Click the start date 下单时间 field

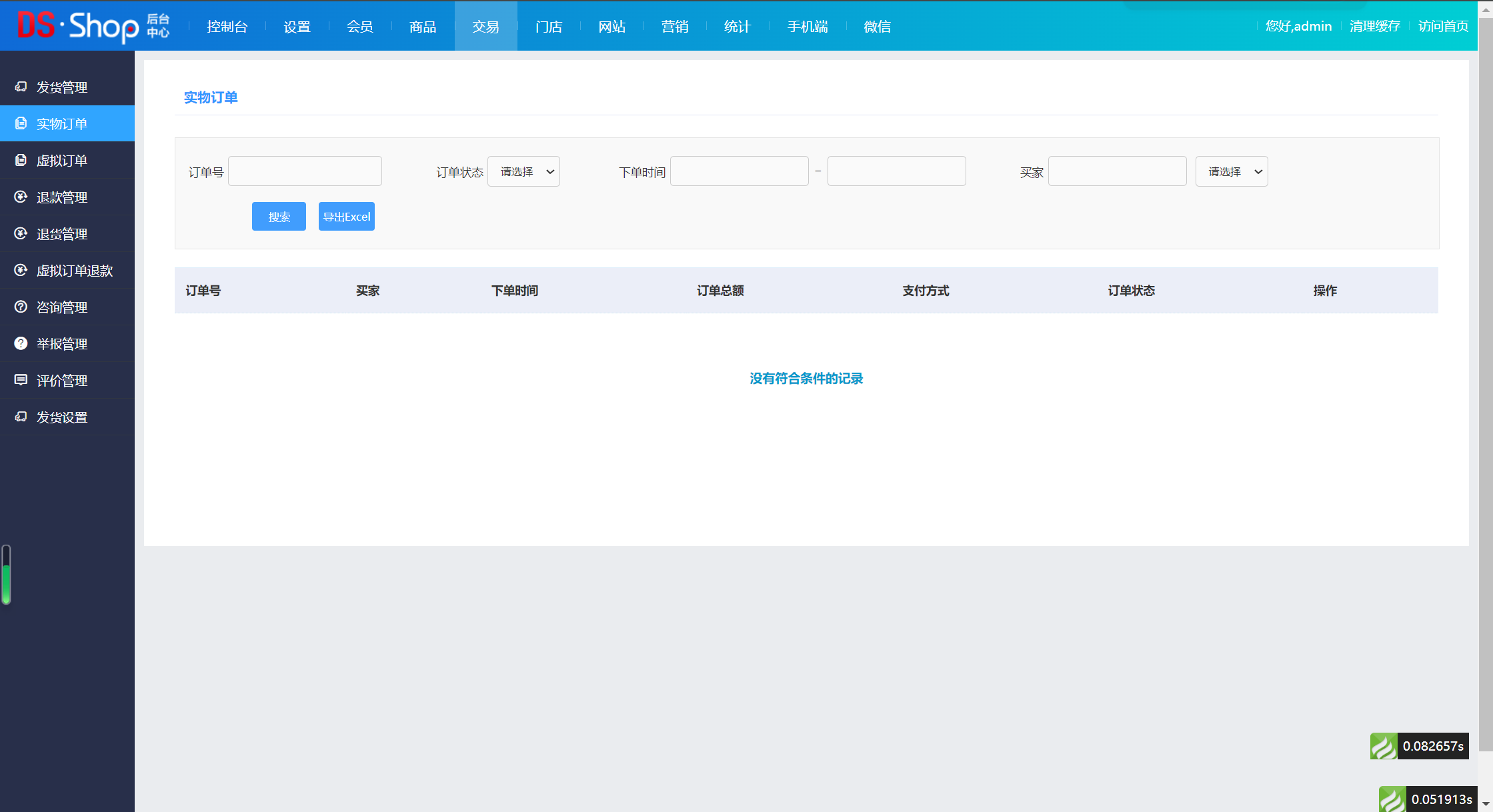pos(739,171)
